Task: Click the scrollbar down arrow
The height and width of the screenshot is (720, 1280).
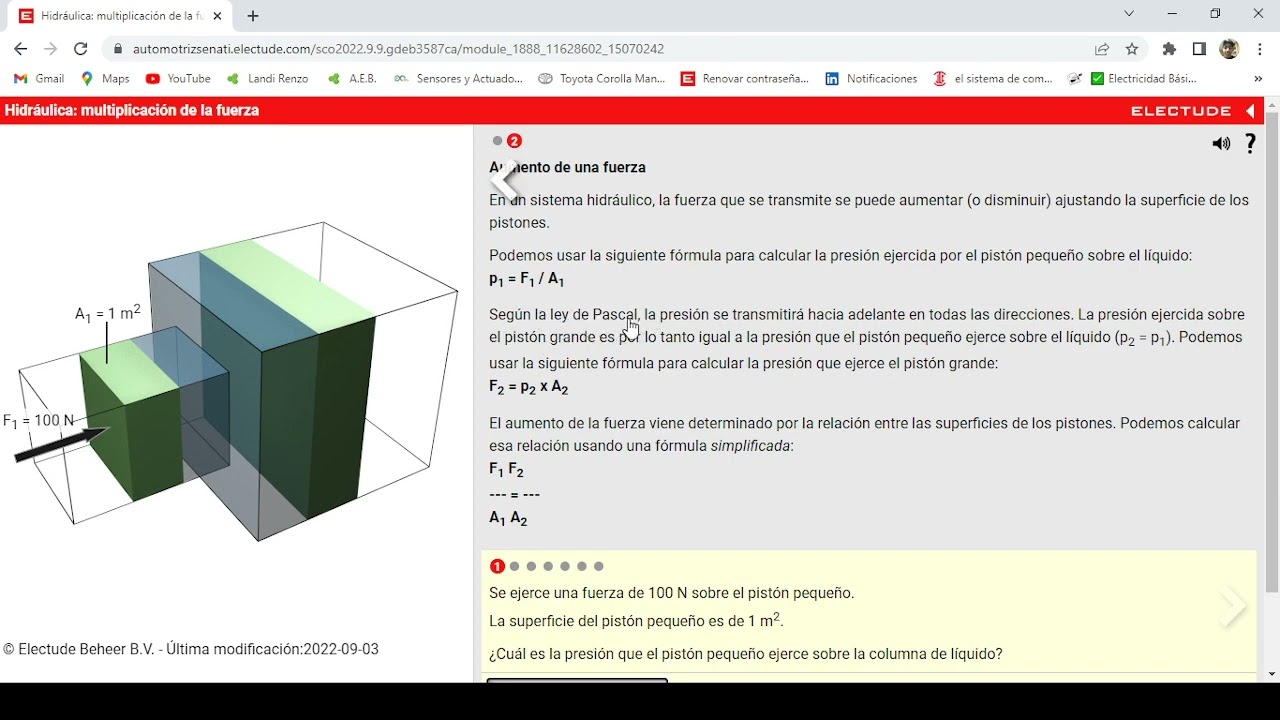Action: (1272, 674)
